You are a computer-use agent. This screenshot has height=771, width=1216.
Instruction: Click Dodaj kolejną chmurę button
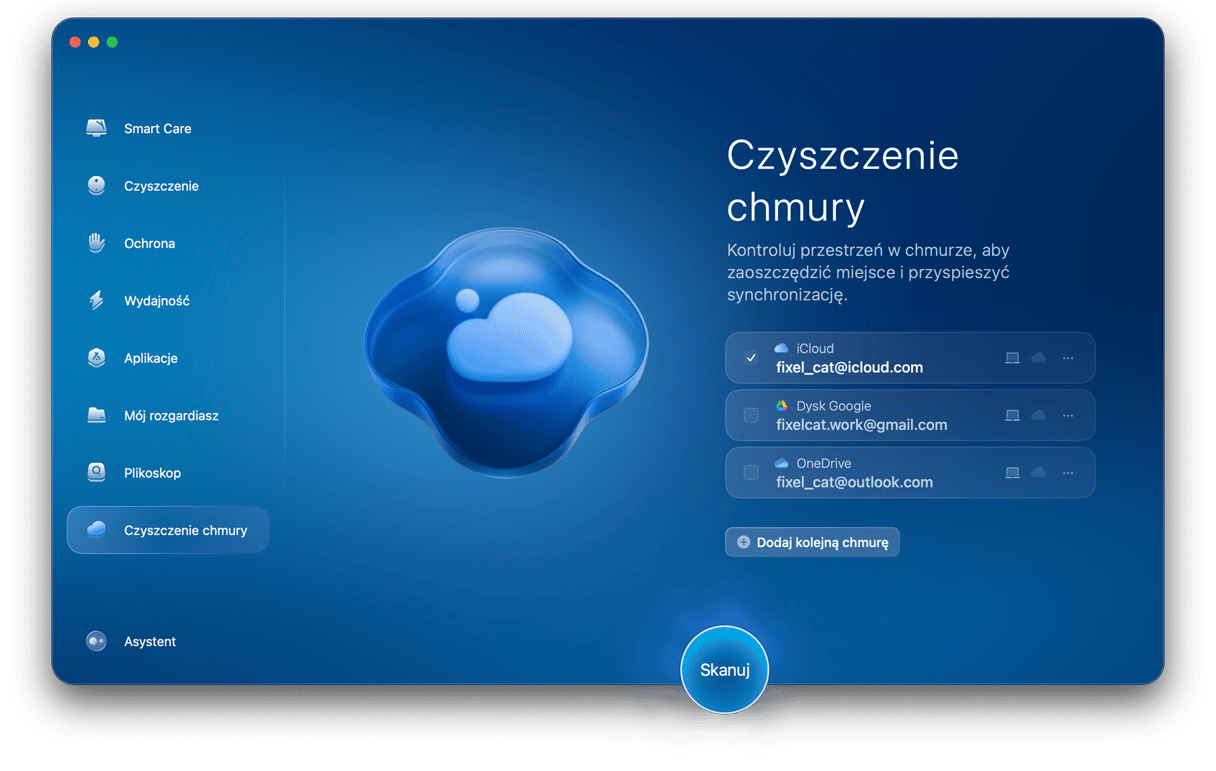coord(812,542)
